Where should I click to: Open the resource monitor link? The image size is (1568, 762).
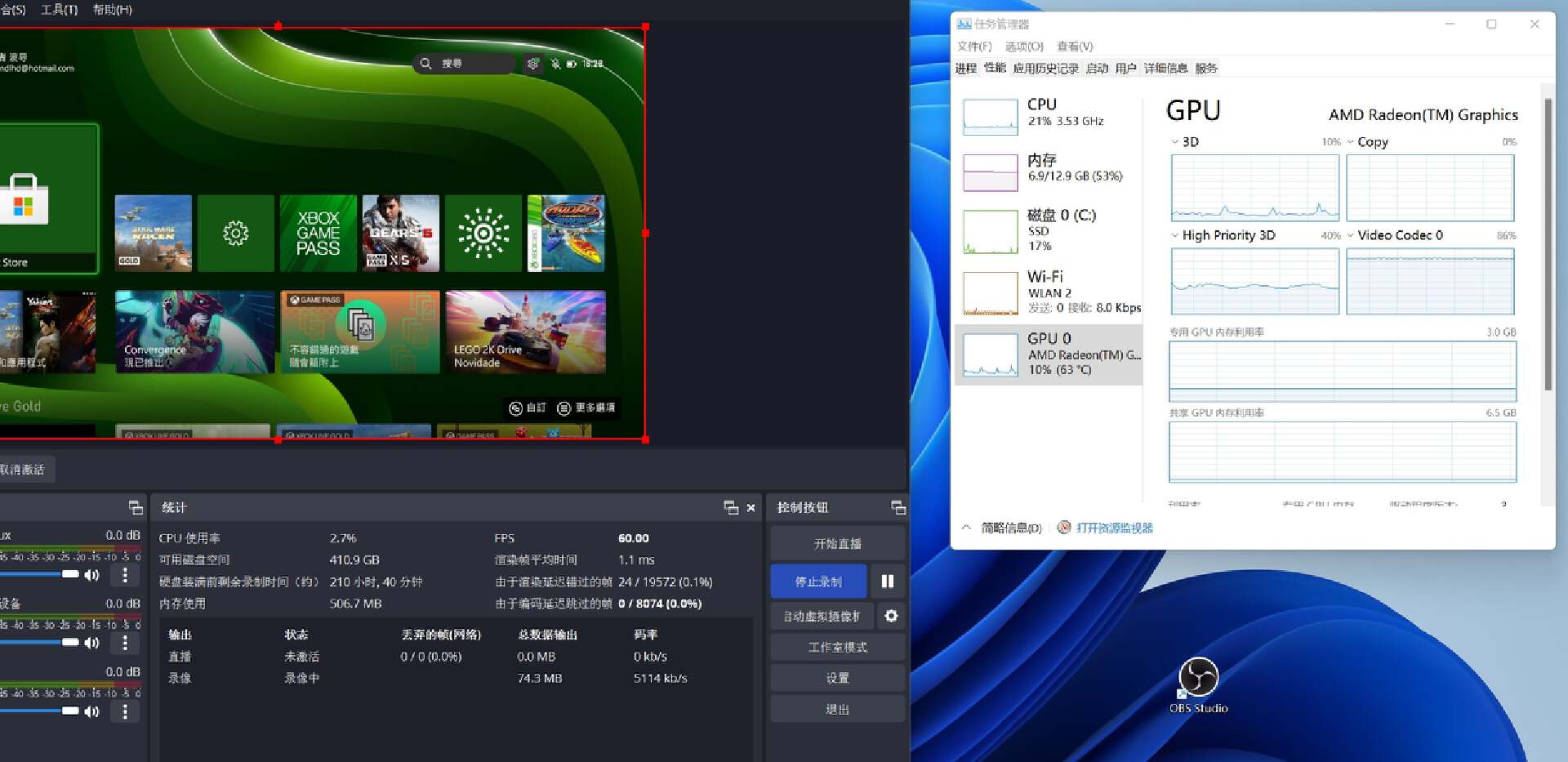click(x=1114, y=528)
